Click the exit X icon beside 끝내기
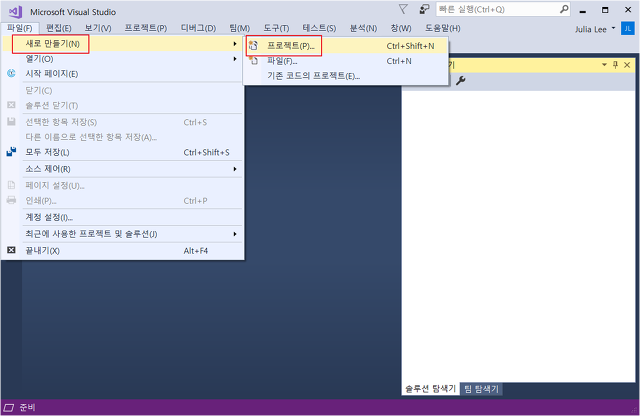The width and height of the screenshot is (640, 416). point(11,250)
